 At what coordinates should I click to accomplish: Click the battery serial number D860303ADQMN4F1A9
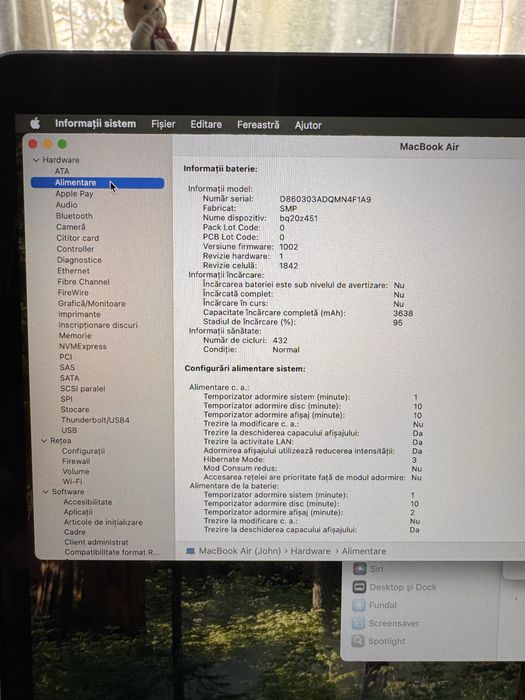(x=325, y=199)
